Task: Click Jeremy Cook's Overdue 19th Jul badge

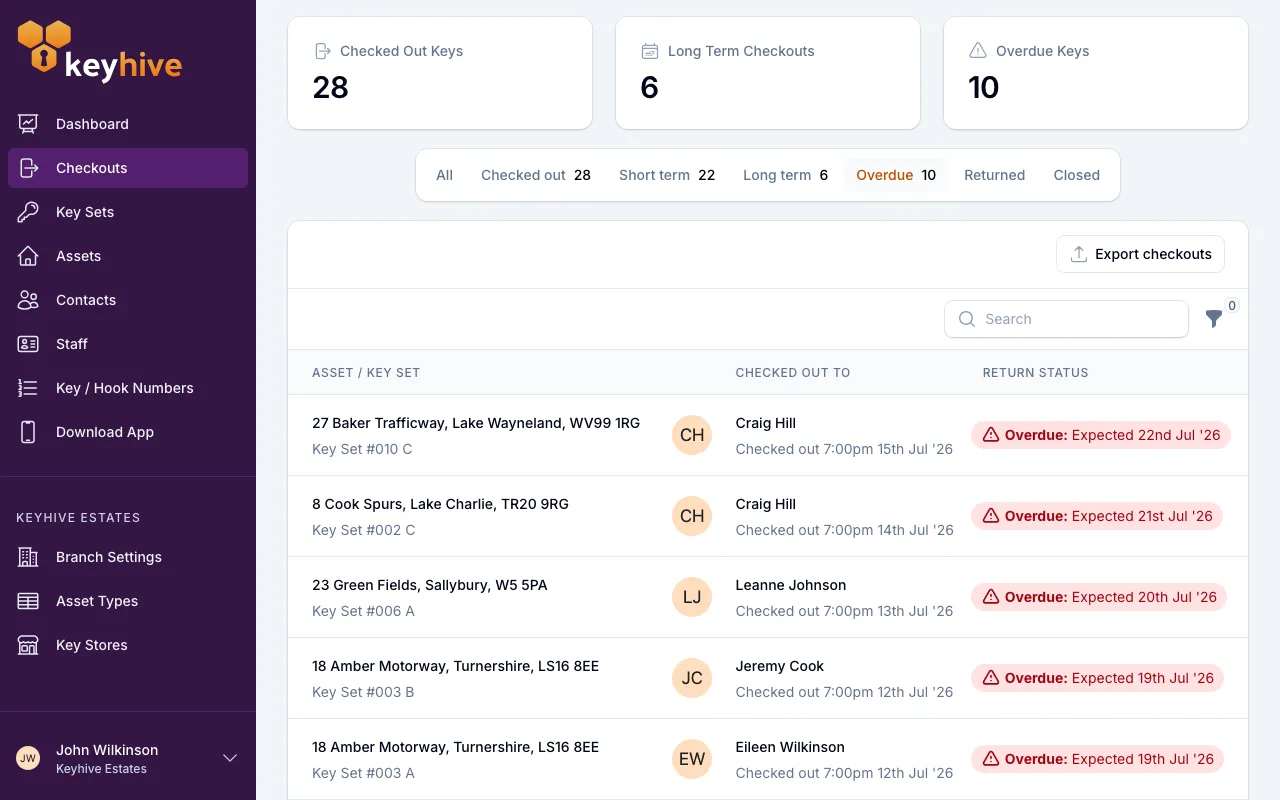Action: click(1097, 678)
